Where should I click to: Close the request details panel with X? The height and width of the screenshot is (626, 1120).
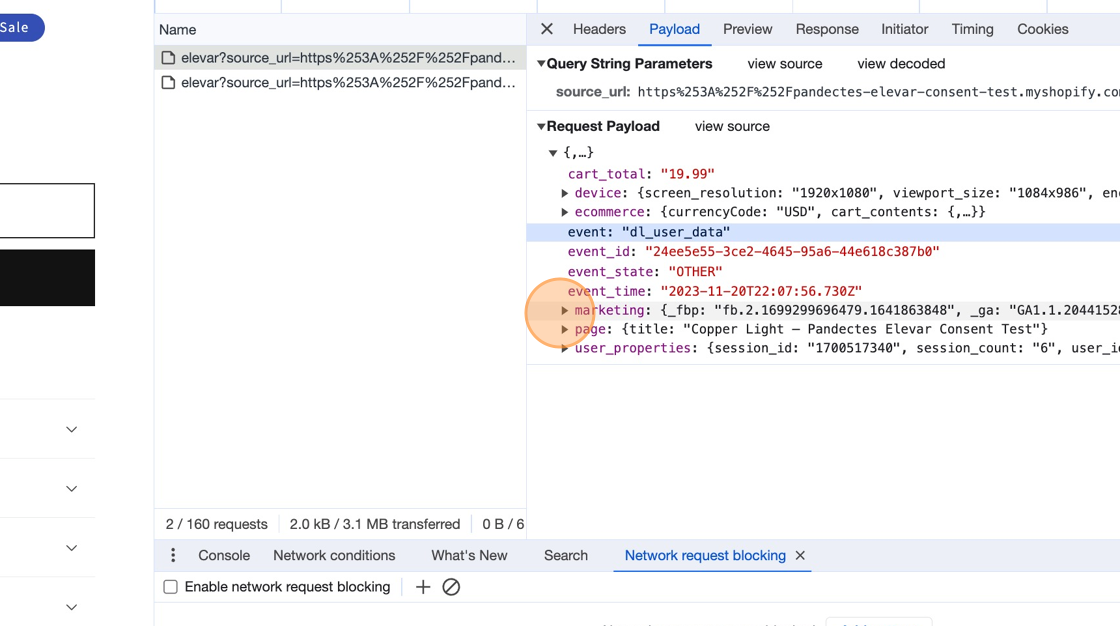pos(546,29)
